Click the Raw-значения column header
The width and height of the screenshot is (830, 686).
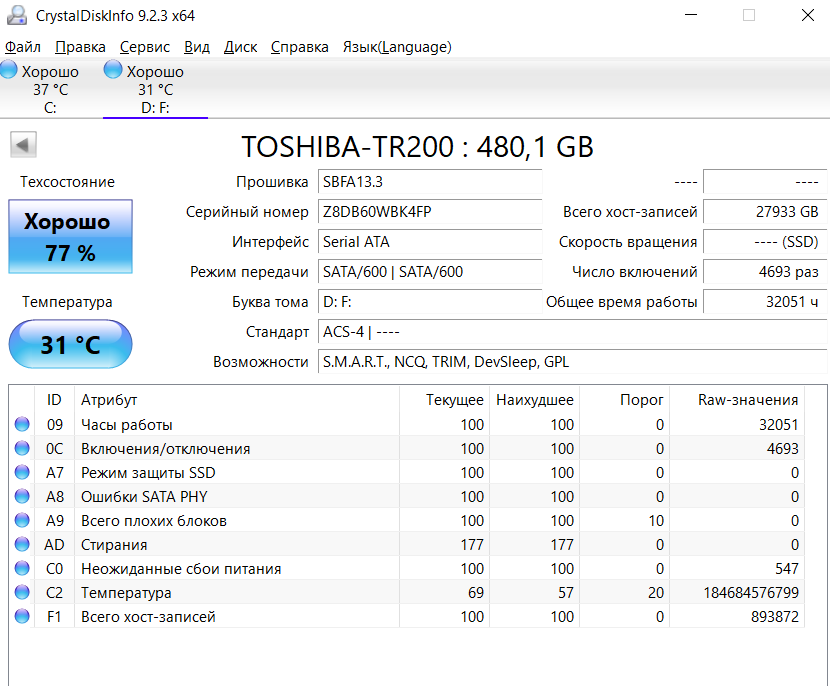(x=748, y=400)
